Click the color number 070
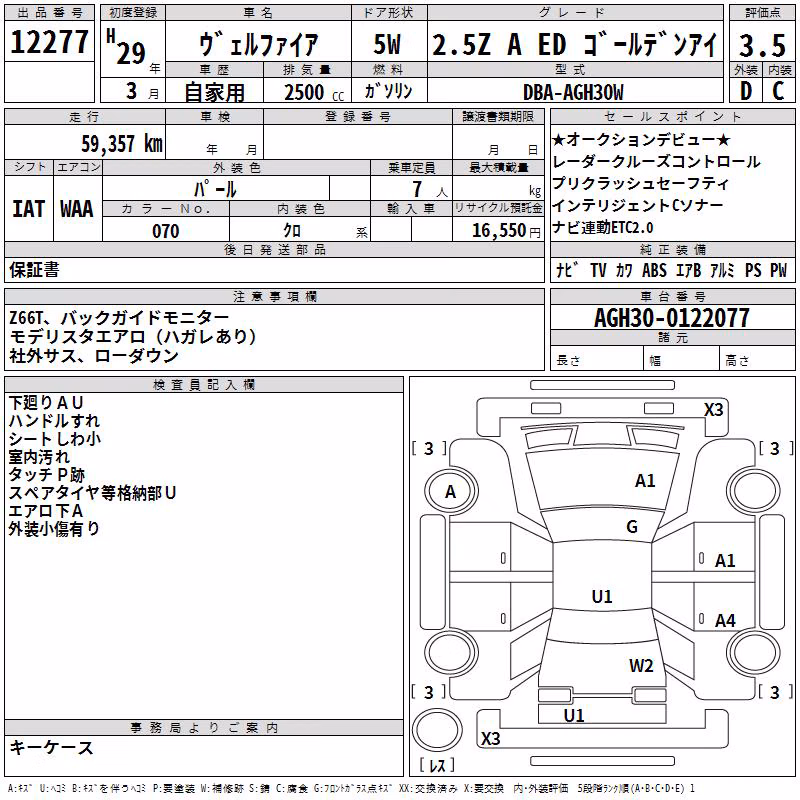Image resolution: width=800 pixels, height=800 pixels. (166, 231)
